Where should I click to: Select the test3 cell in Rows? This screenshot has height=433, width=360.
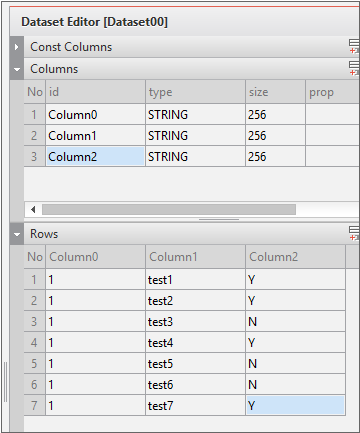click(x=195, y=322)
